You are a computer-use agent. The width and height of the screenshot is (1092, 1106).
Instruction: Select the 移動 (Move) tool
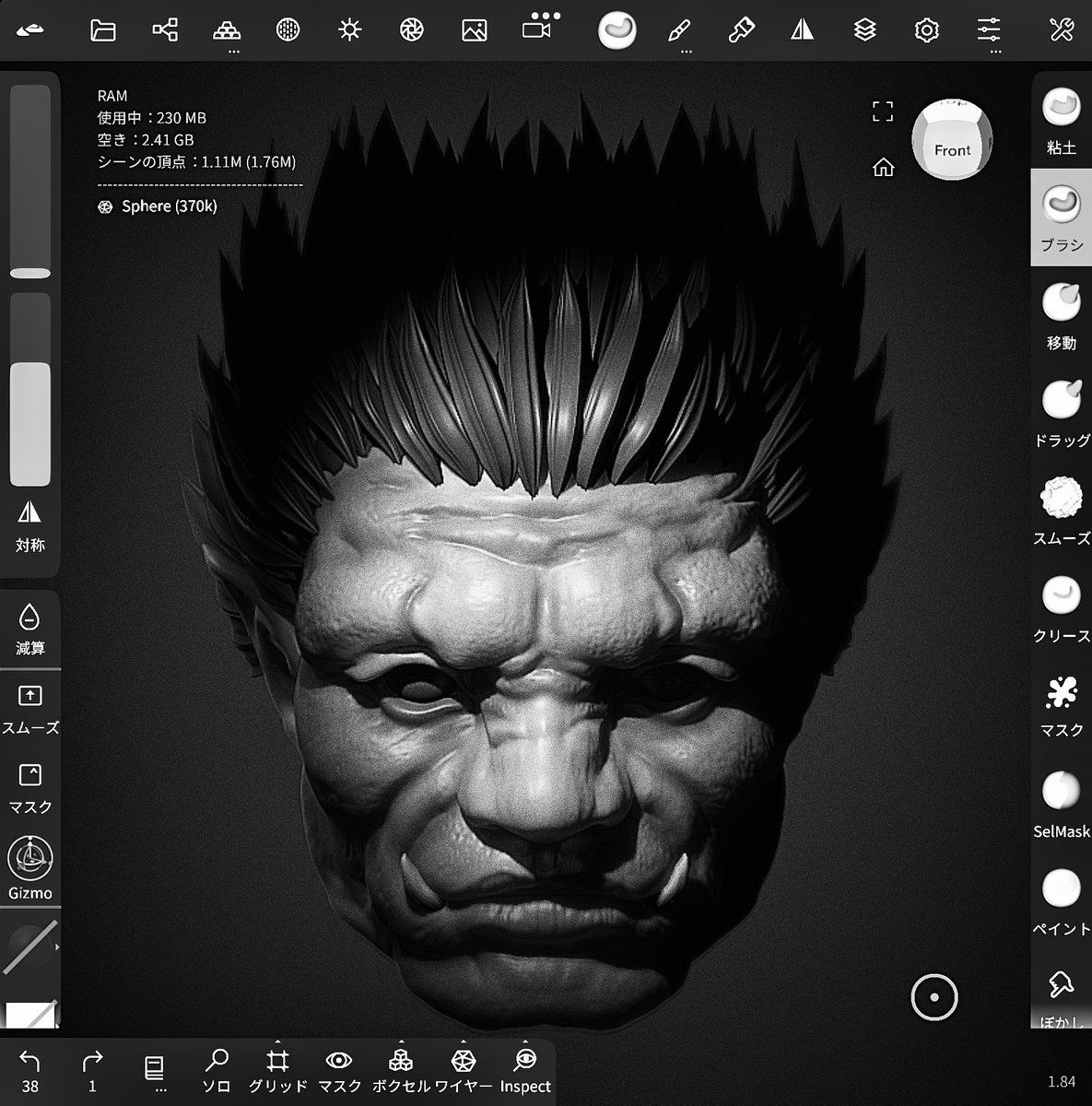click(x=1062, y=316)
